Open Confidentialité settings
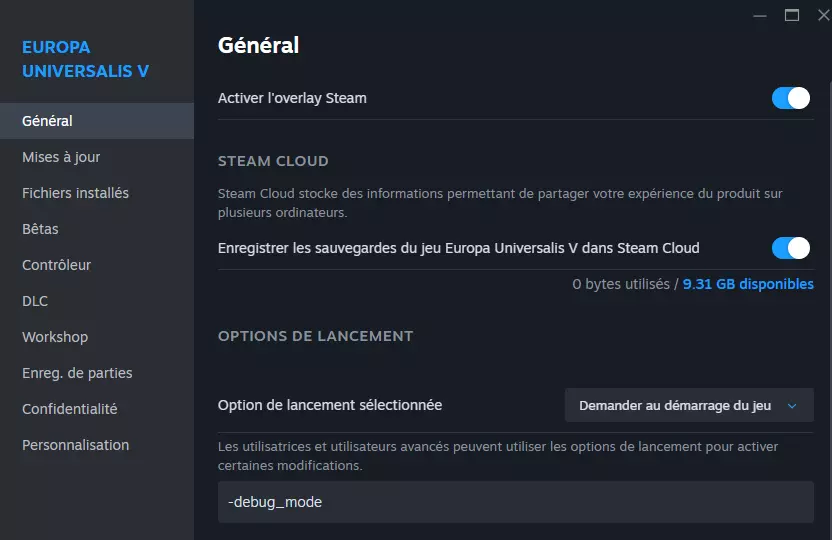Image resolution: width=832 pixels, height=540 pixels. click(x=69, y=409)
